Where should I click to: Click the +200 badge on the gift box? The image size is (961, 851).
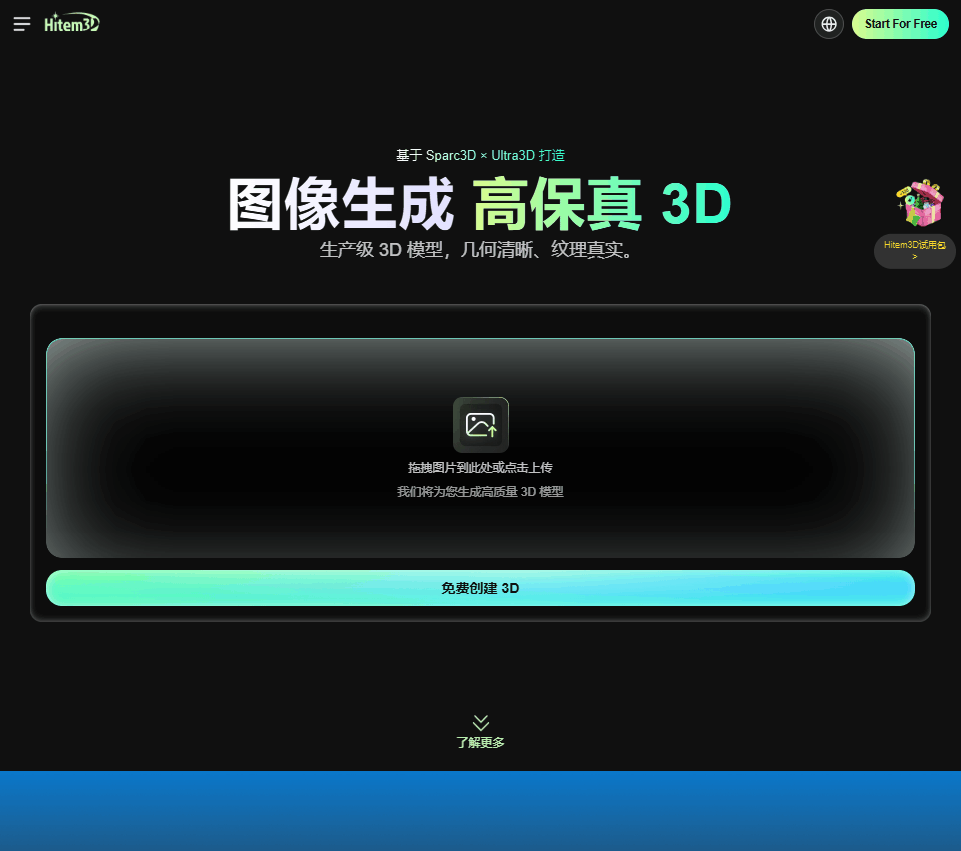904,191
